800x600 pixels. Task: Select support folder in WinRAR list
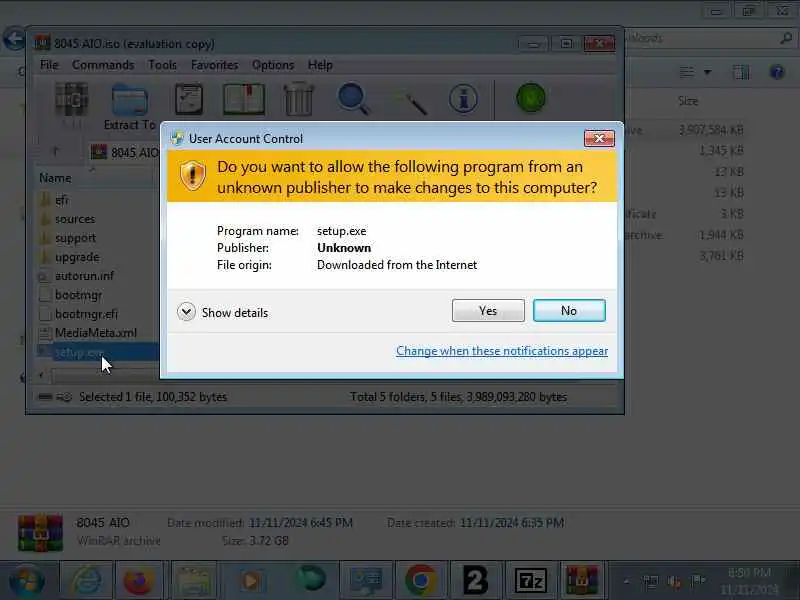[75, 238]
